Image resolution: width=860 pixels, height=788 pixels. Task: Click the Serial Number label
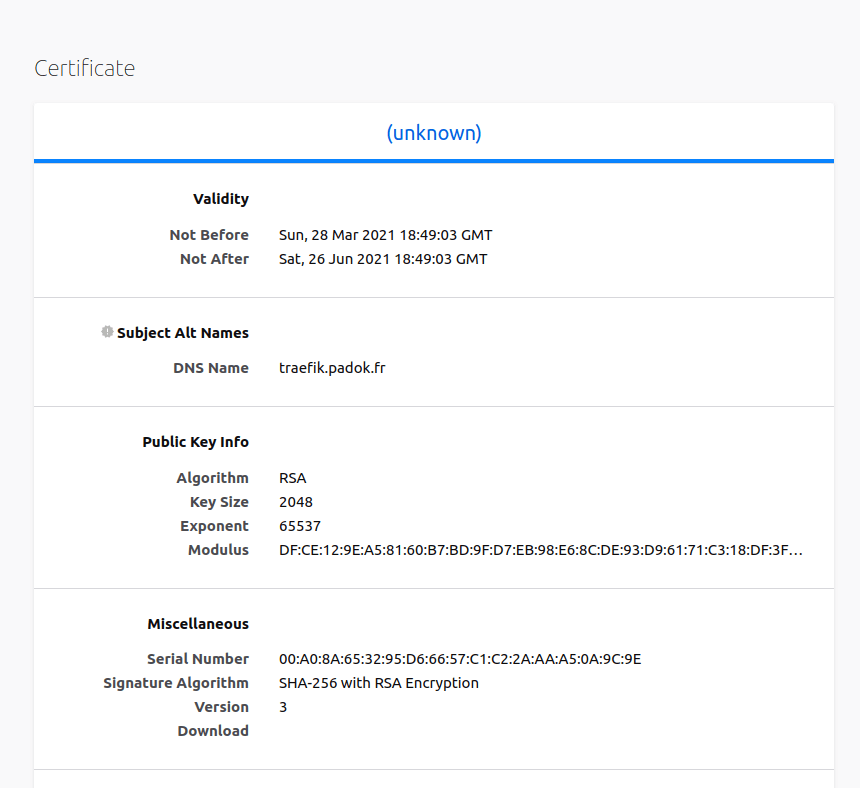click(x=197, y=659)
